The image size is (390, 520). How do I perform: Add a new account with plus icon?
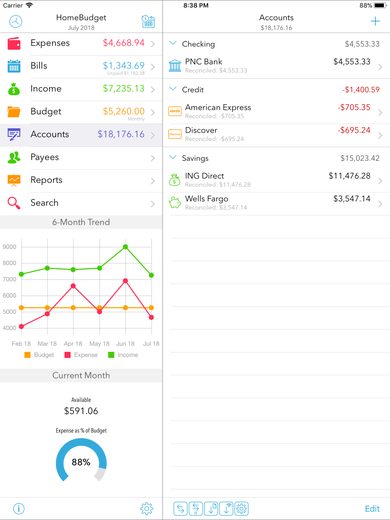click(x=375, y=21)
